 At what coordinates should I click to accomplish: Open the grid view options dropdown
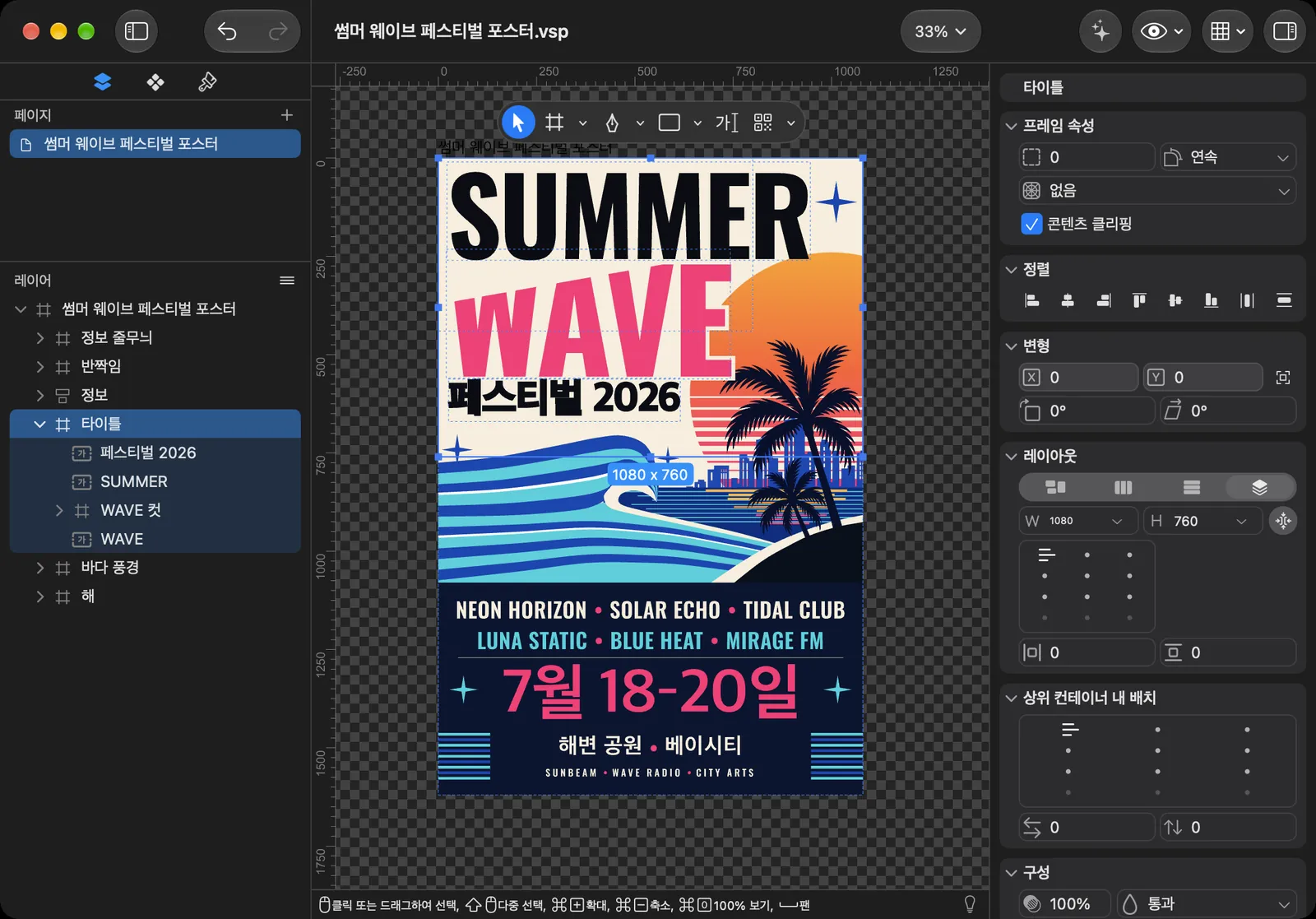1228,31
